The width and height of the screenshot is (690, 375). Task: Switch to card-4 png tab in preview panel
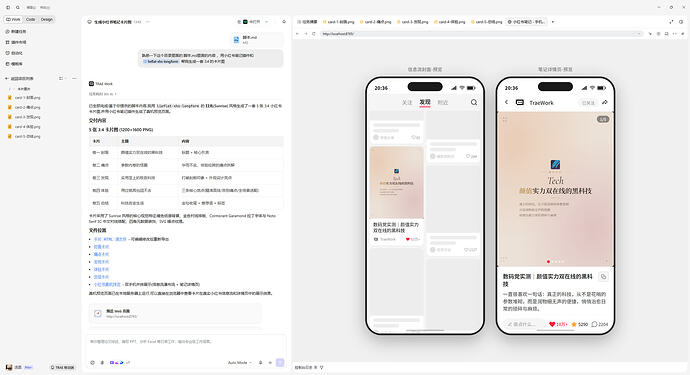tap(449, 22)
